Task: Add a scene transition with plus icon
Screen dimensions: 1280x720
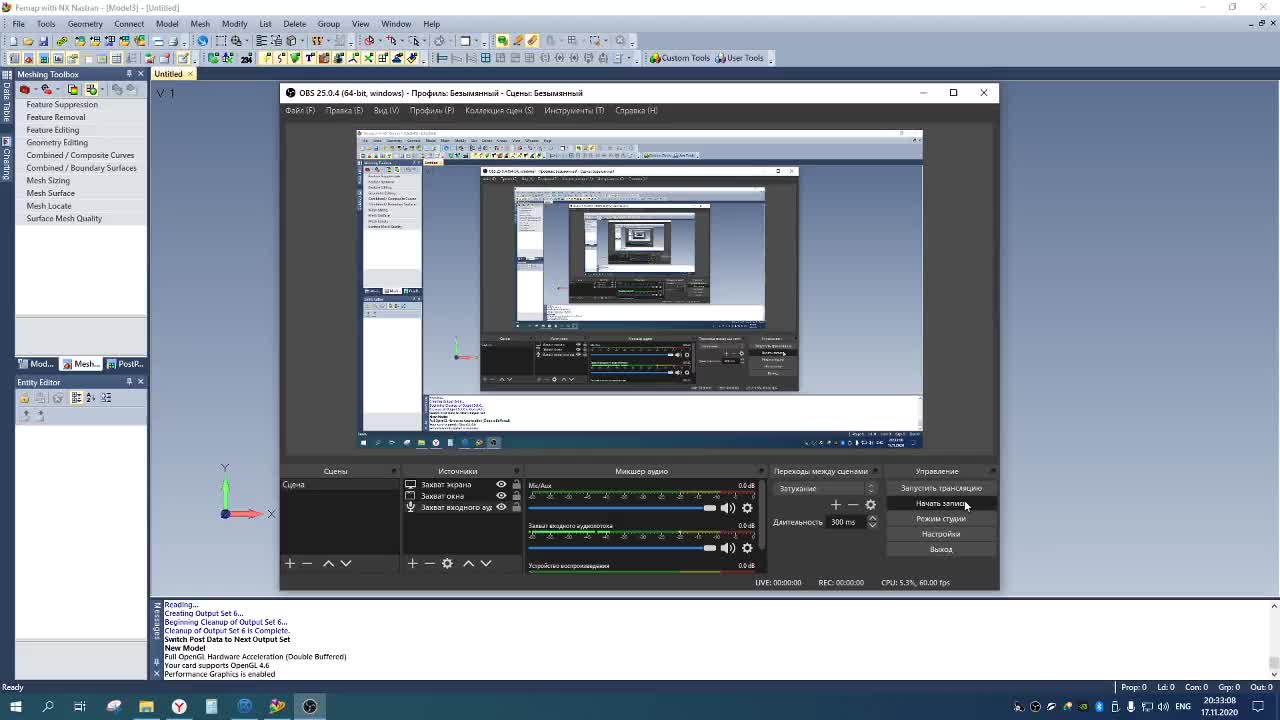Action: (x=836, y=505)
